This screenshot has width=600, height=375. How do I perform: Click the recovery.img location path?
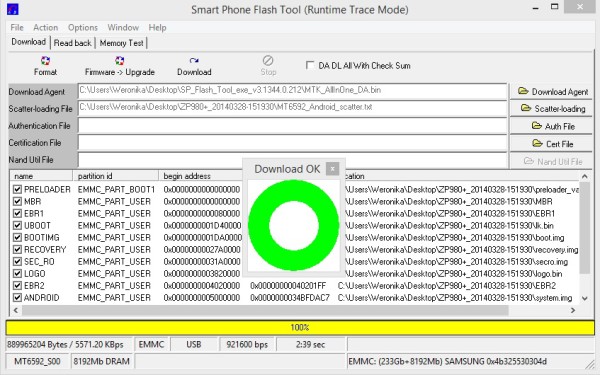pyautogui.click(x=461, y=250)
